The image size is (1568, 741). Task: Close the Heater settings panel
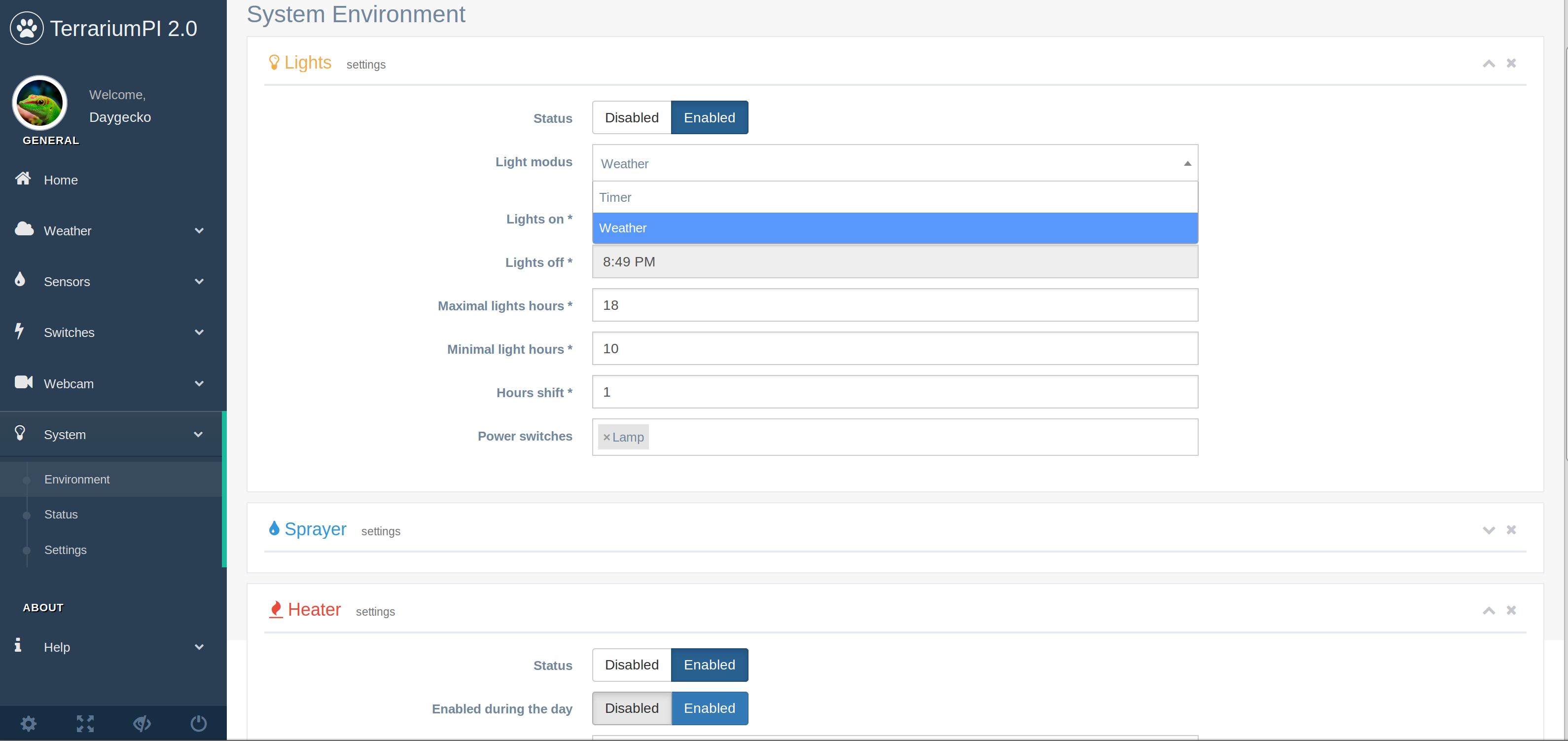(x=1511, y=610)
